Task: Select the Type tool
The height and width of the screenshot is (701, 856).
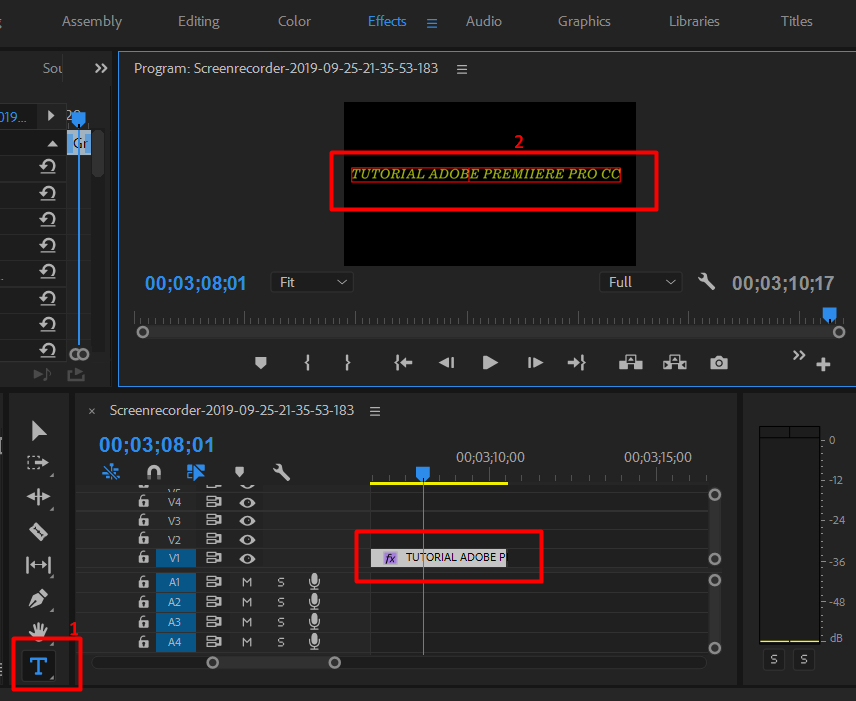Action: point(38,666)
